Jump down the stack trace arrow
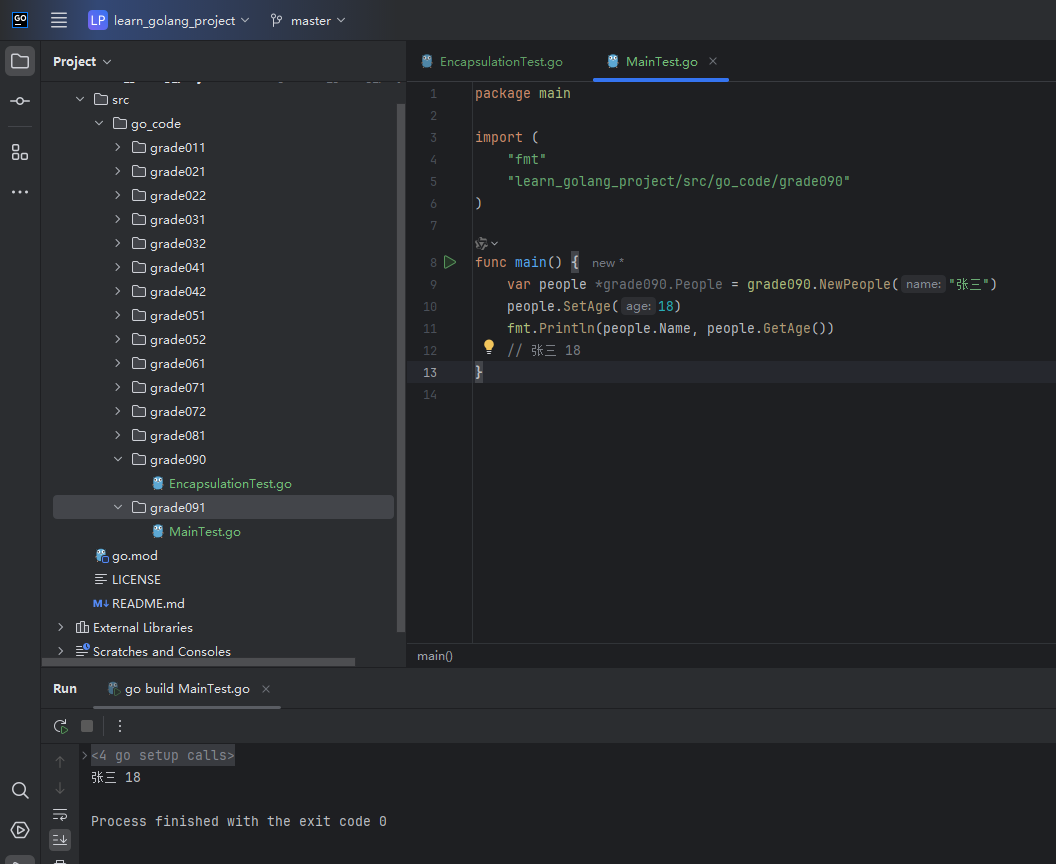1056x864 pixels. (60, 788)
